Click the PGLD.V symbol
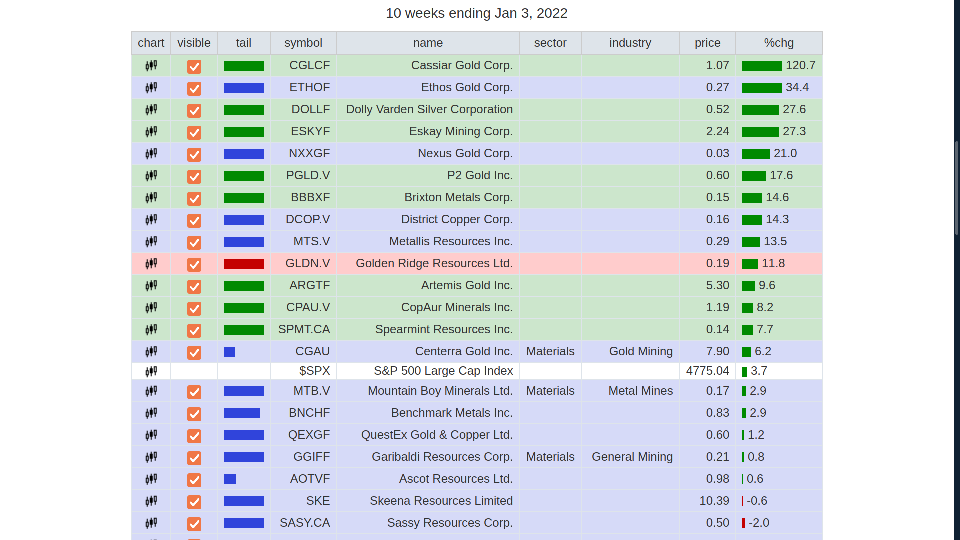 click(x=308, y=176)
